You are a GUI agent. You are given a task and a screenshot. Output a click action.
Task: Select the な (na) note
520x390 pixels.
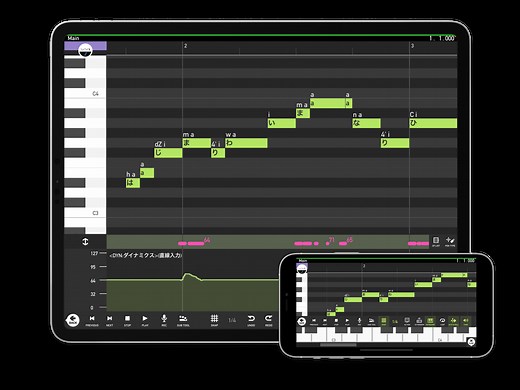(x=366, y=123)
